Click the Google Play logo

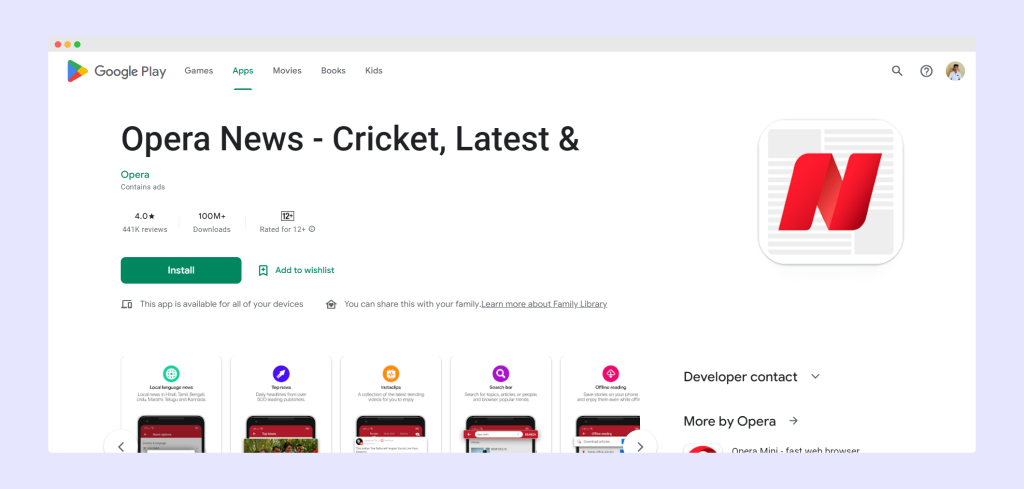(117, 71)
